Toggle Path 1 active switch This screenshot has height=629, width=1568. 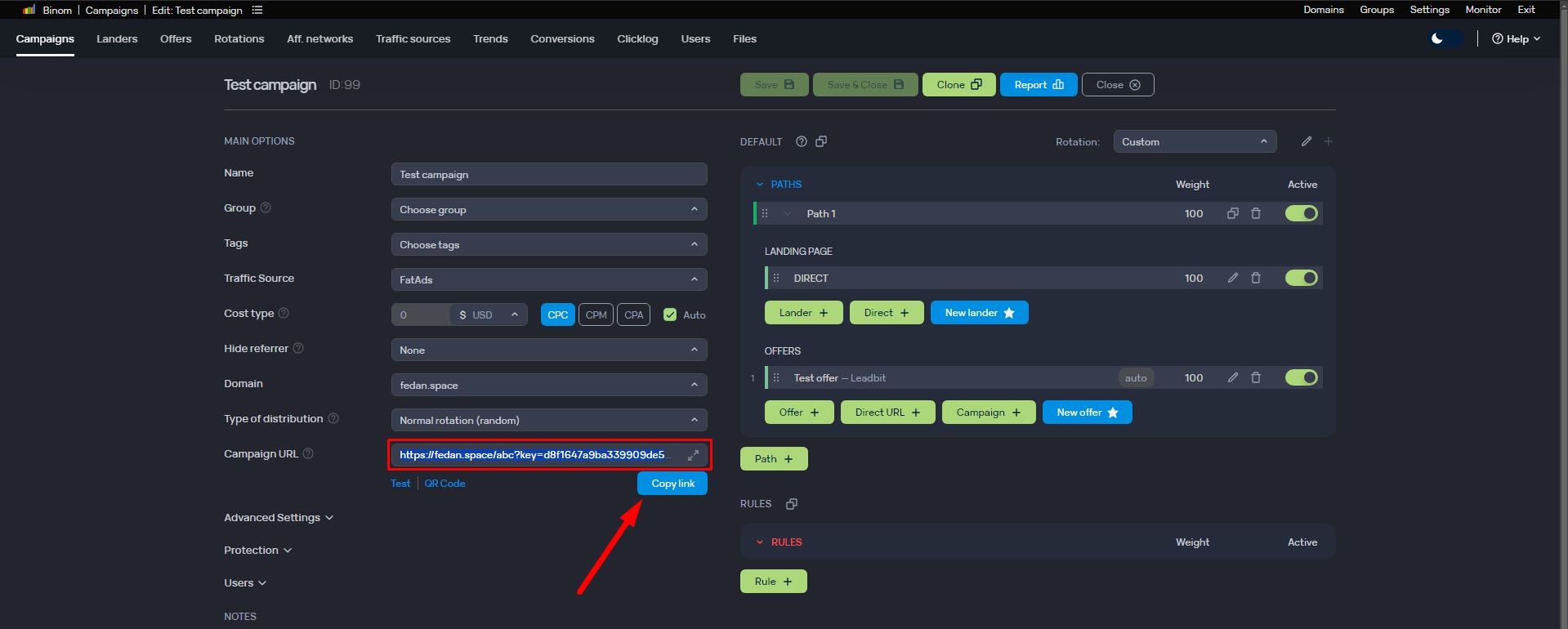[1302, 213]
